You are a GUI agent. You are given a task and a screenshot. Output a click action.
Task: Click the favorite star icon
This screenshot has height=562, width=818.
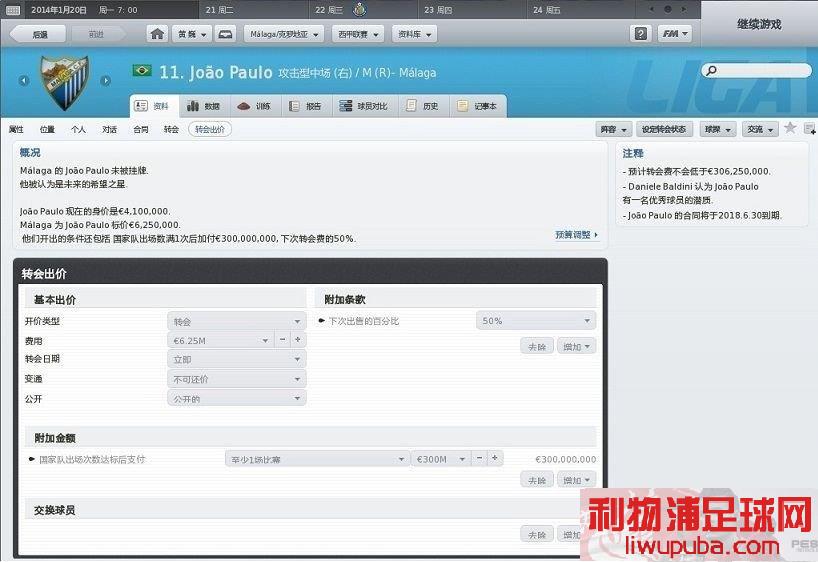(790, 128)
